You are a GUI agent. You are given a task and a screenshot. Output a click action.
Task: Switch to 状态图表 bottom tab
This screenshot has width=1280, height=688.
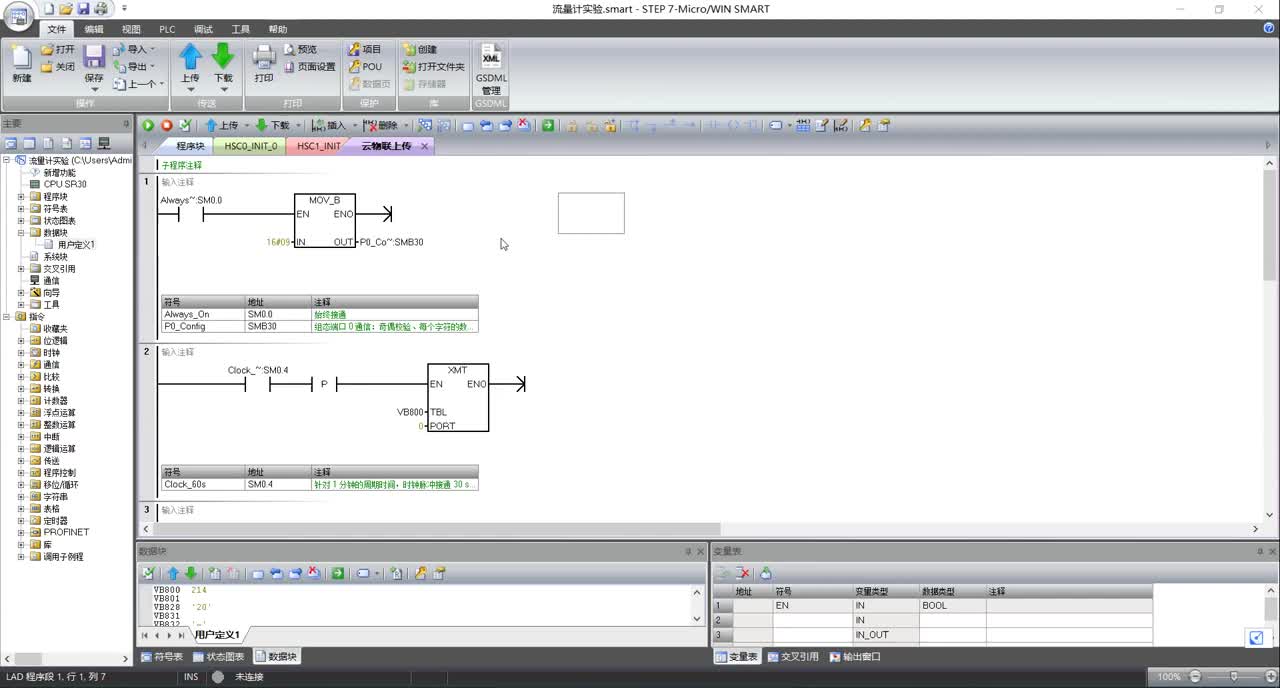pos(219,657)
